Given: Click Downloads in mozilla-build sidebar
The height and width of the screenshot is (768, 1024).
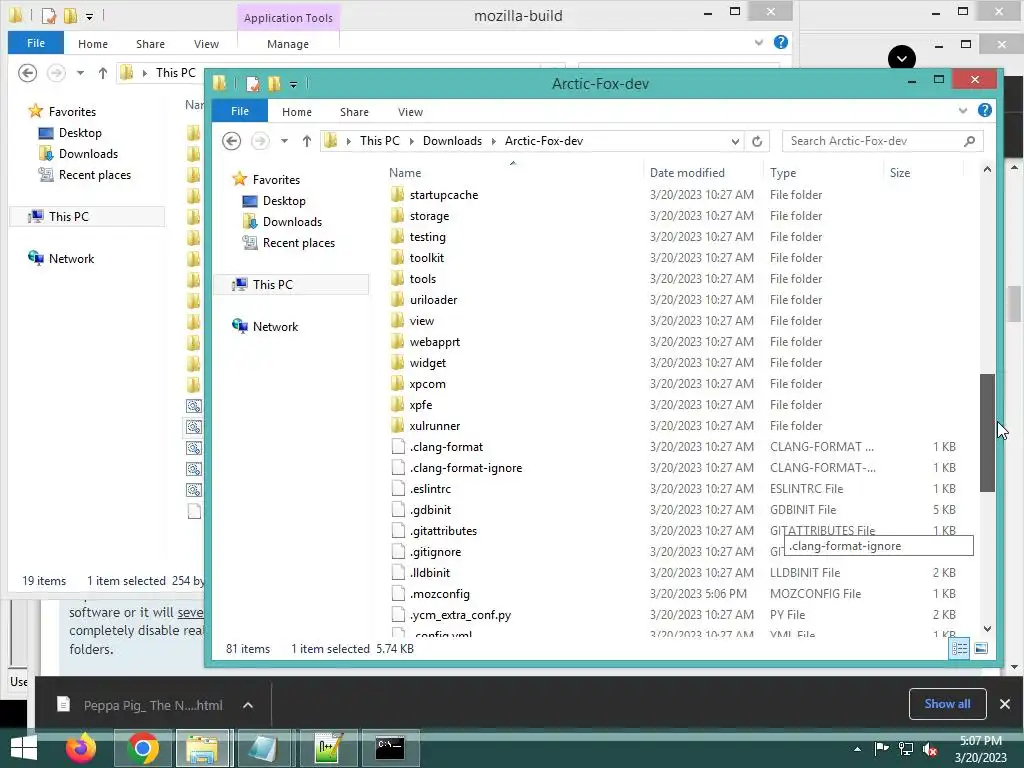Looking at the screenshot, I should coord(88,153).
